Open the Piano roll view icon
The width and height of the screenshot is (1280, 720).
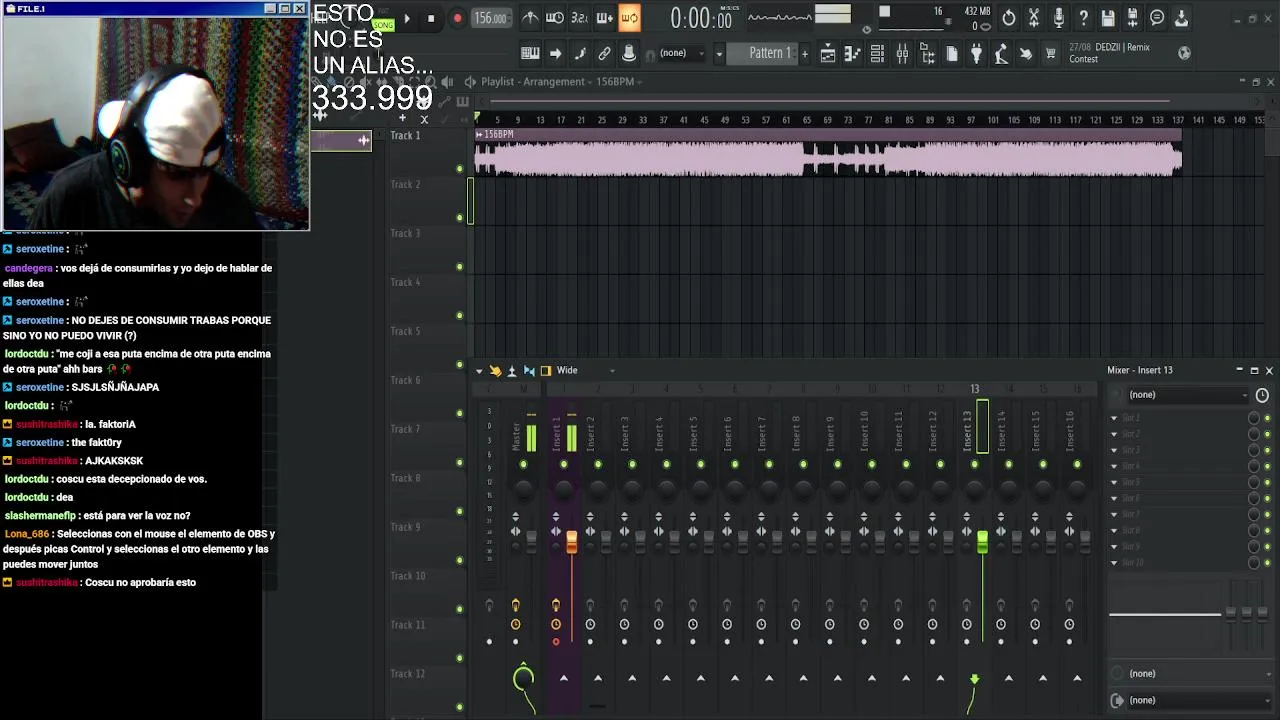tap(853, 54)
